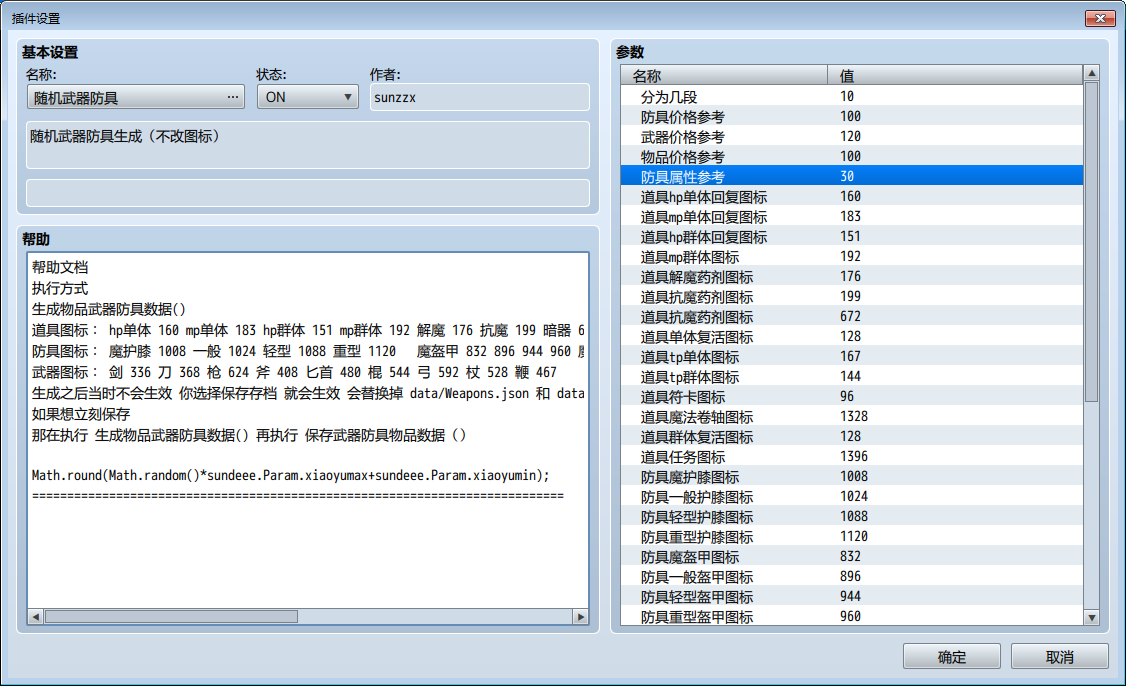
Task: Click the help box's left scroll arrow
Action: pos(35,616)
